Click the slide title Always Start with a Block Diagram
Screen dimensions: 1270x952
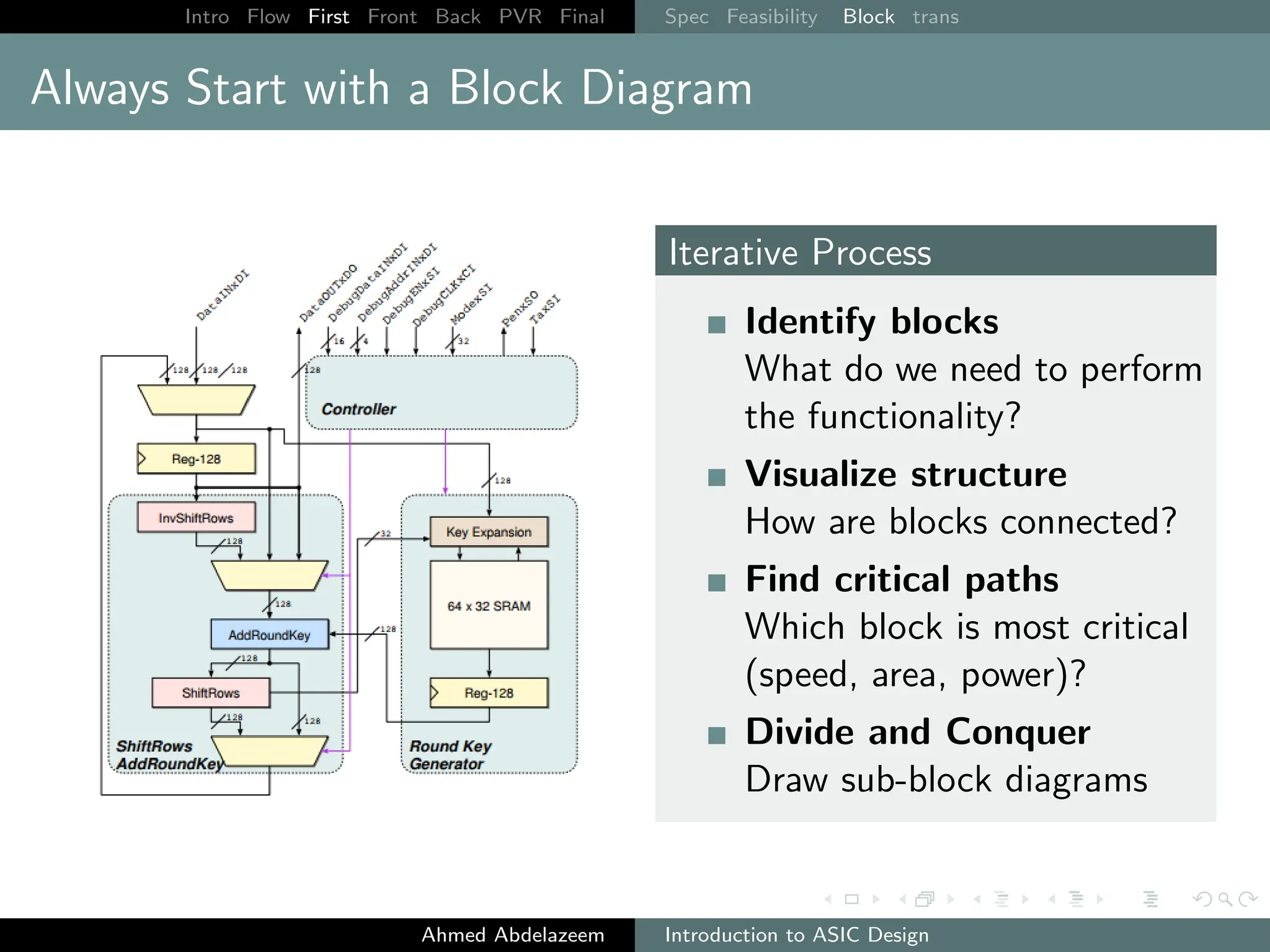click(392, 87)
